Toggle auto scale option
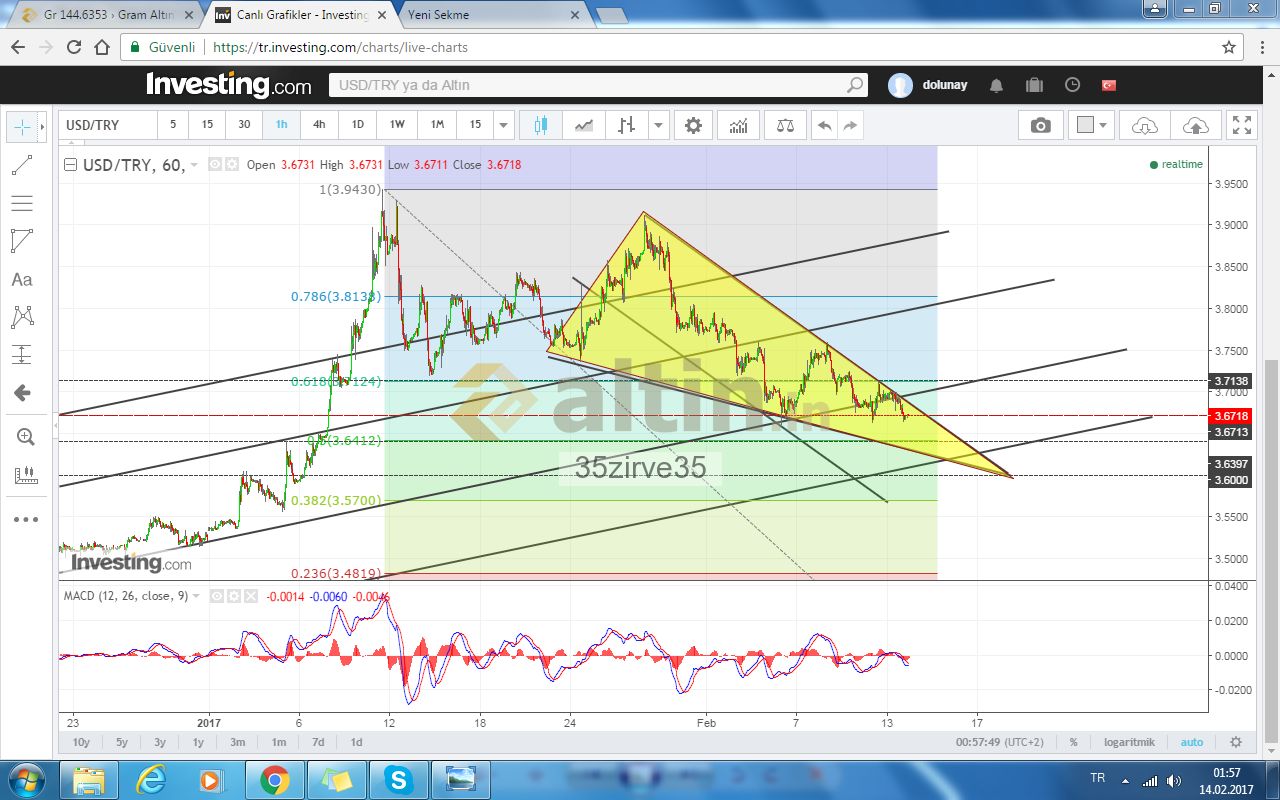1280x800 pixels. coord(1191,742)
